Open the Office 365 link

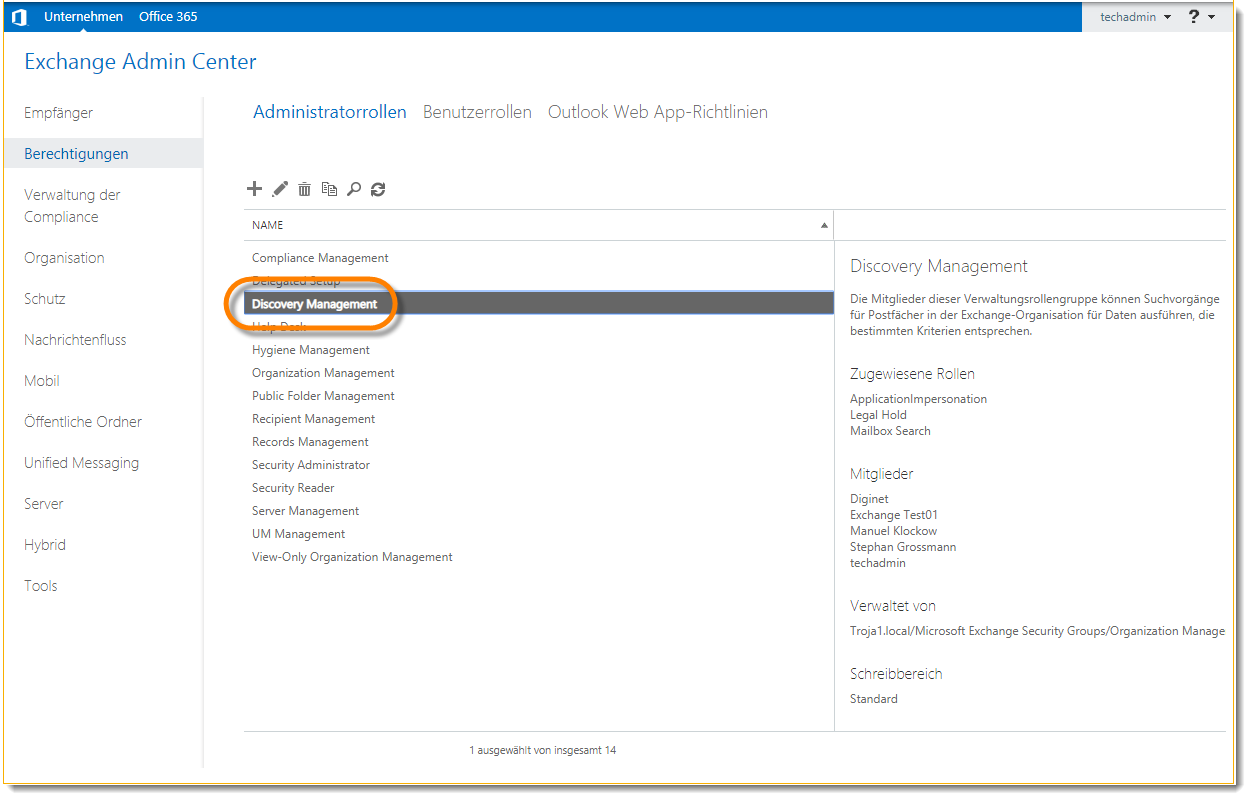pyautogui.click(x=168, y=17)
